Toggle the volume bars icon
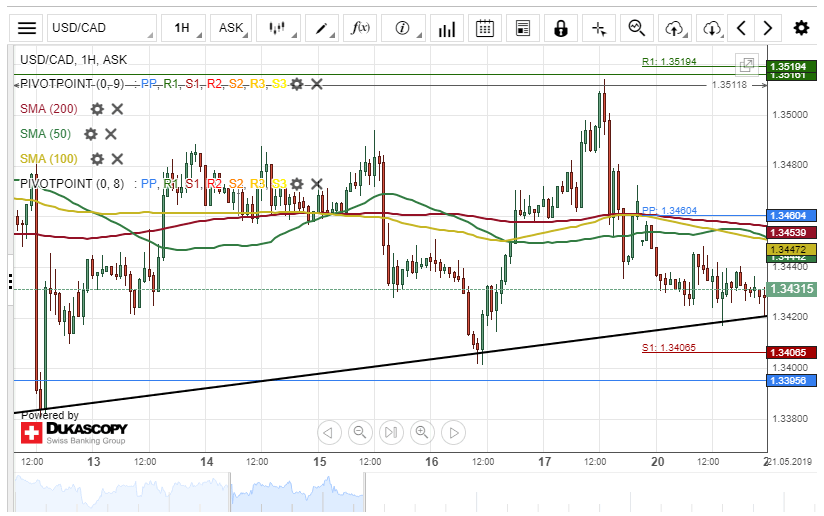The image size is (824, 516). pyautogui.click(x=447, y=28)
